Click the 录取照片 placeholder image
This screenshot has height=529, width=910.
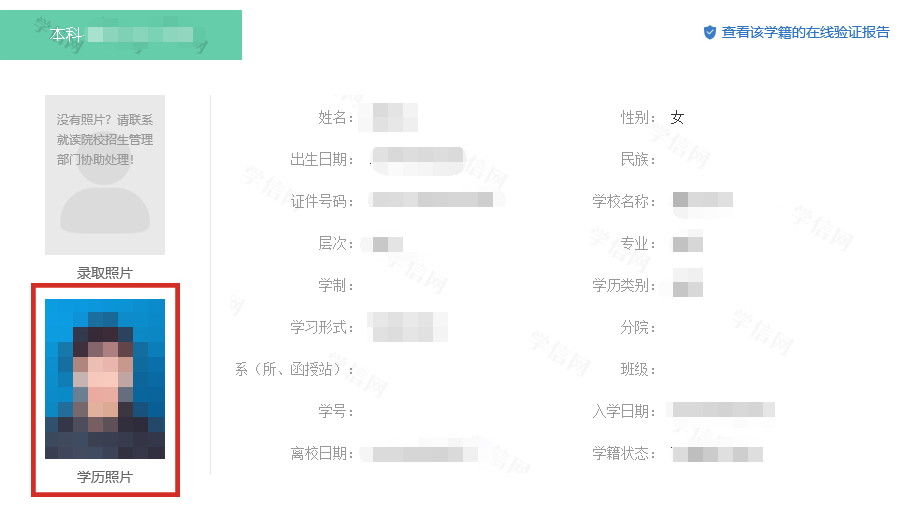105,175
